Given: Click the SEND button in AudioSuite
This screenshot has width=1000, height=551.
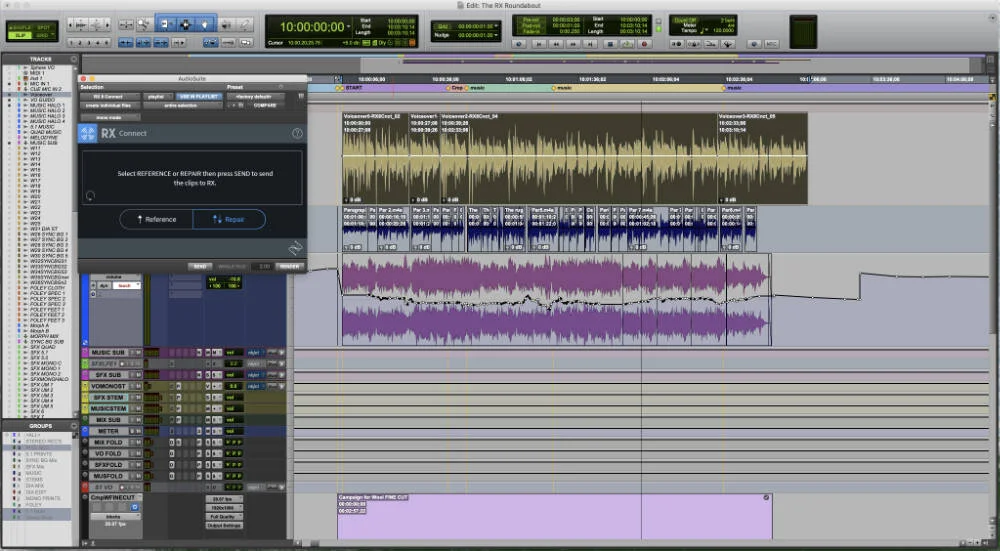Looking at the screenshot, I should point(200,267).
